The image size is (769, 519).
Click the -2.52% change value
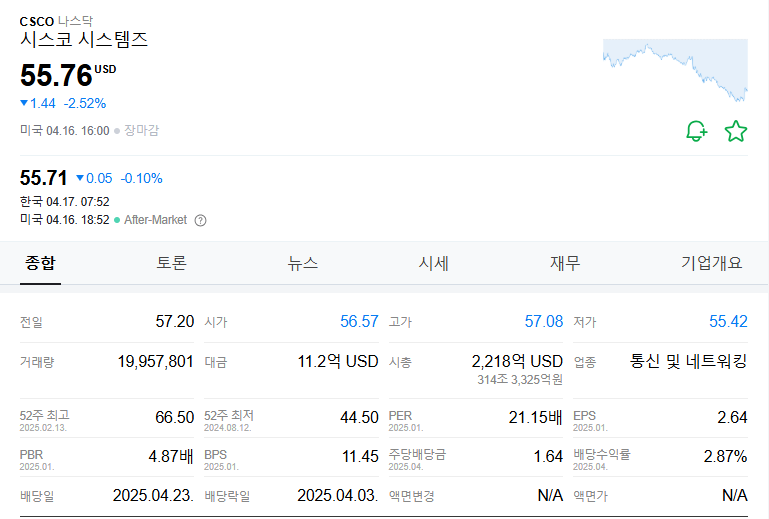[85, 104]
